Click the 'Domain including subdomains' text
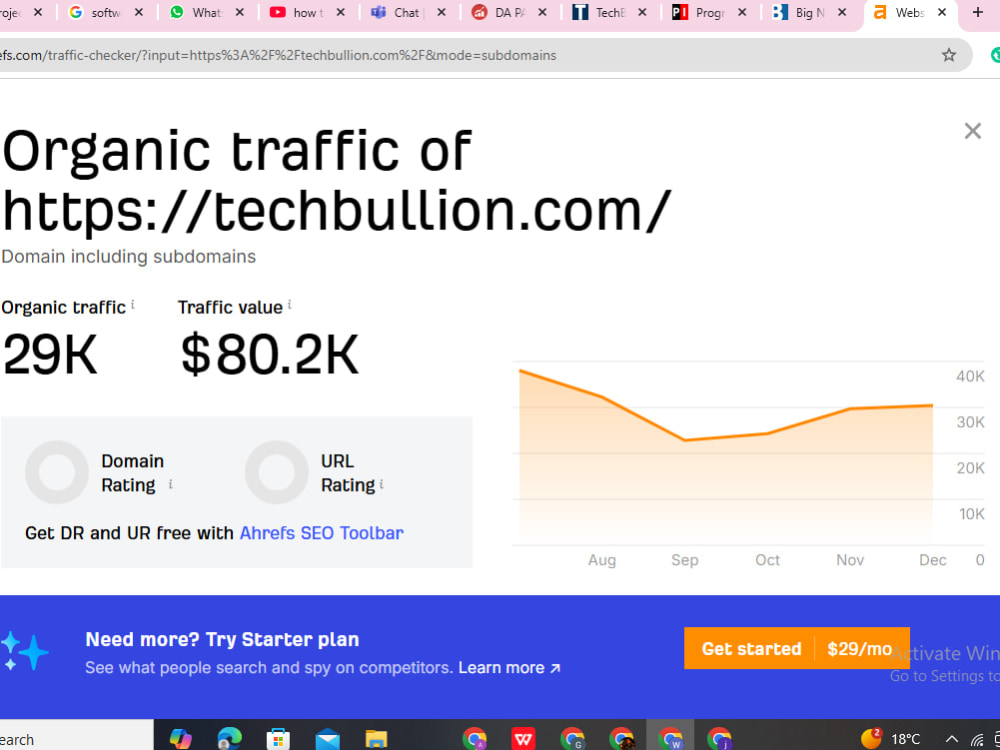Image resolution: width=1000 pixels, height=750 pixels. pyautogui.click(x=129, y=256)
